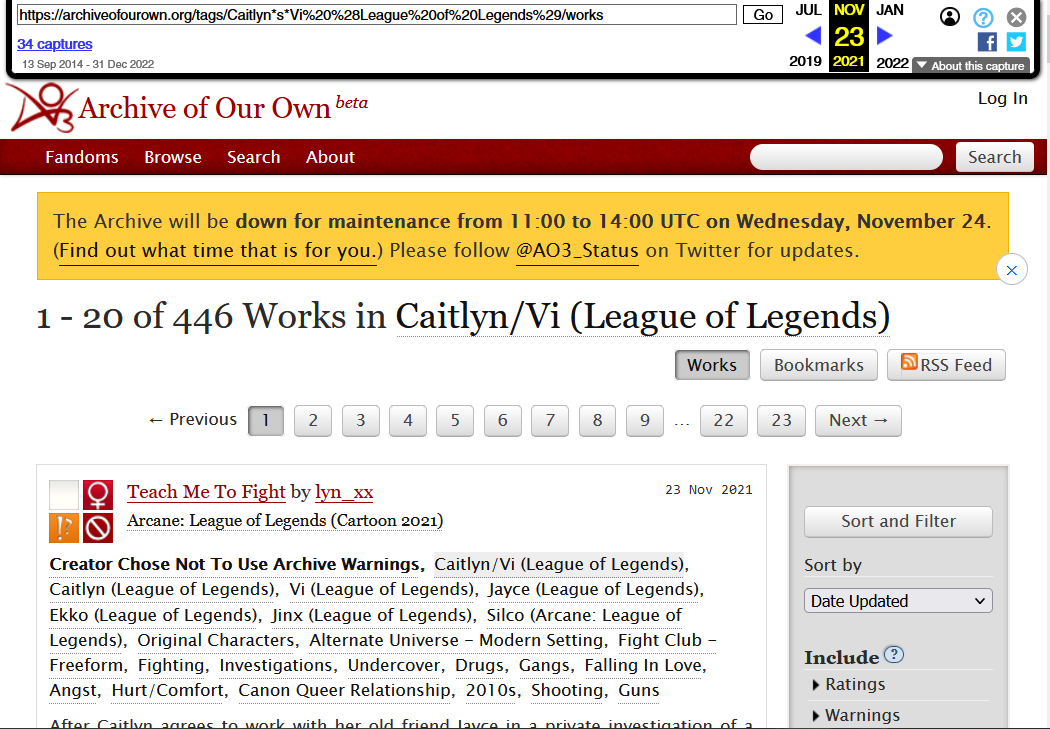Click the Hurt/Comfort tag
The width and height of the screenshot is (1050, 729).
[168, 690]
